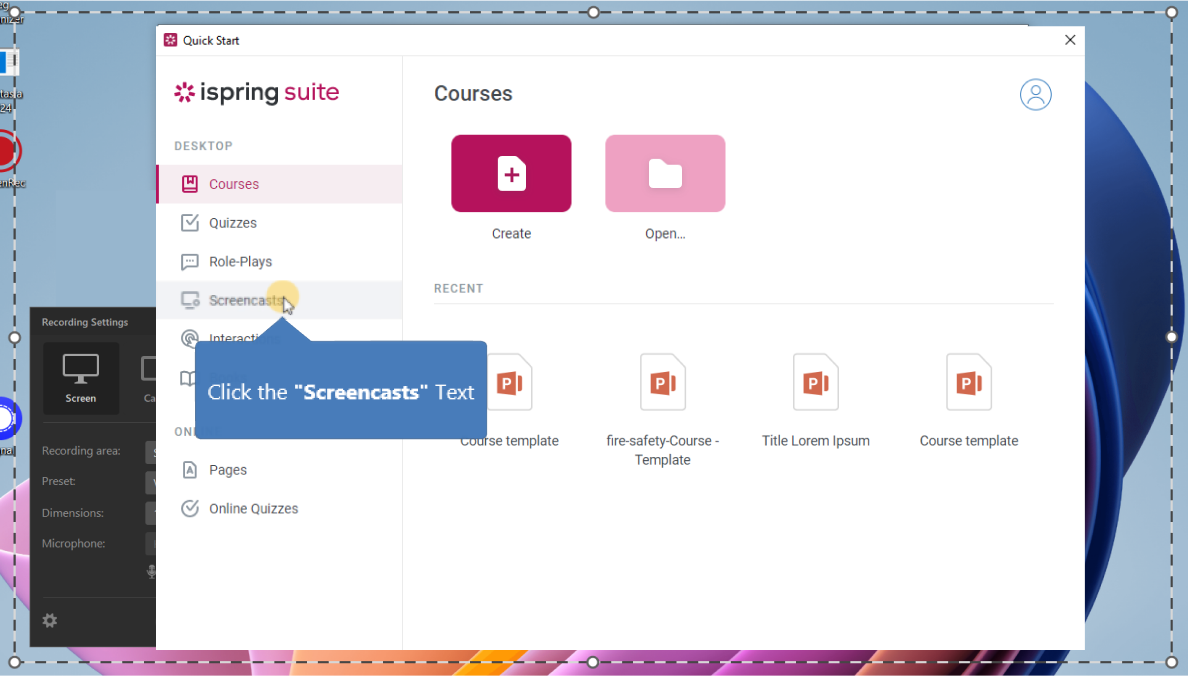The image size is (1188, 676).
Task: Close the Quick Start window
Action: click(x=1070, y=40)
